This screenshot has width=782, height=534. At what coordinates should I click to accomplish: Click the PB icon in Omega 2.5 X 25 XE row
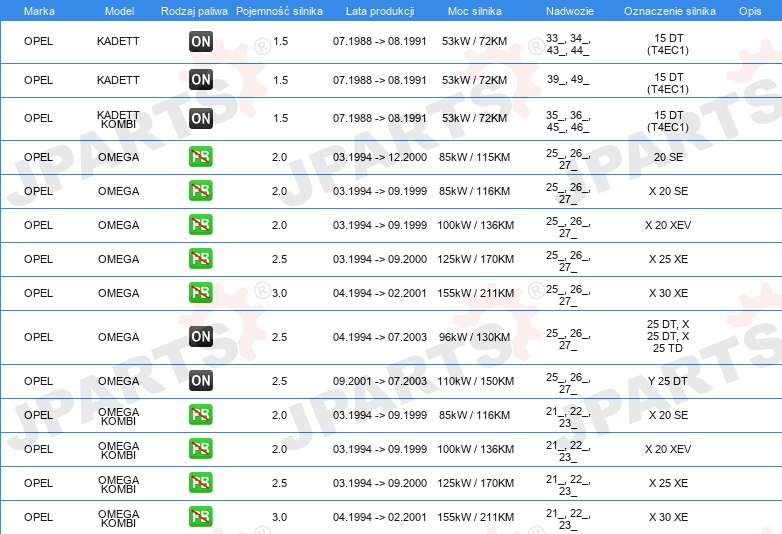click(201, 258)
